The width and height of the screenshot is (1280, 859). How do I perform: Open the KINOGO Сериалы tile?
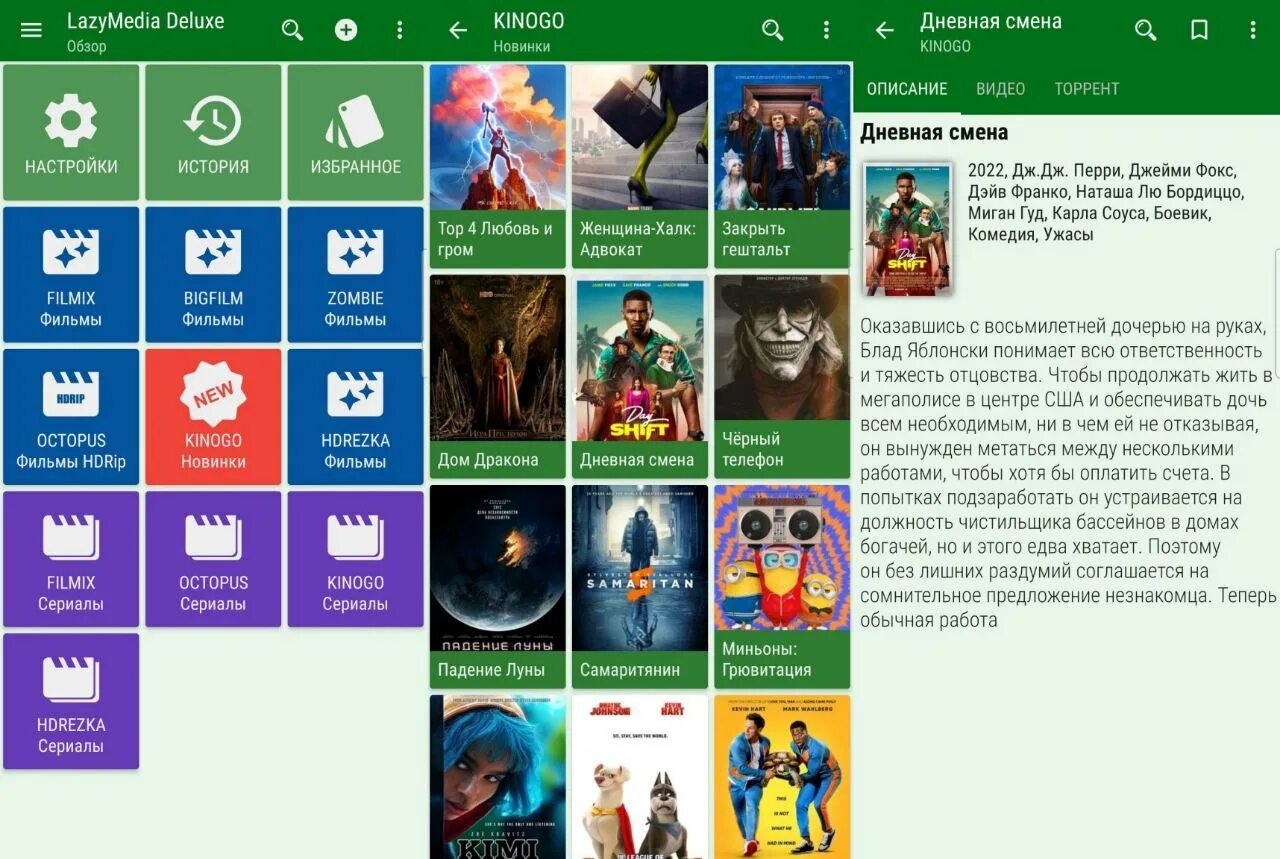[355, 559]
